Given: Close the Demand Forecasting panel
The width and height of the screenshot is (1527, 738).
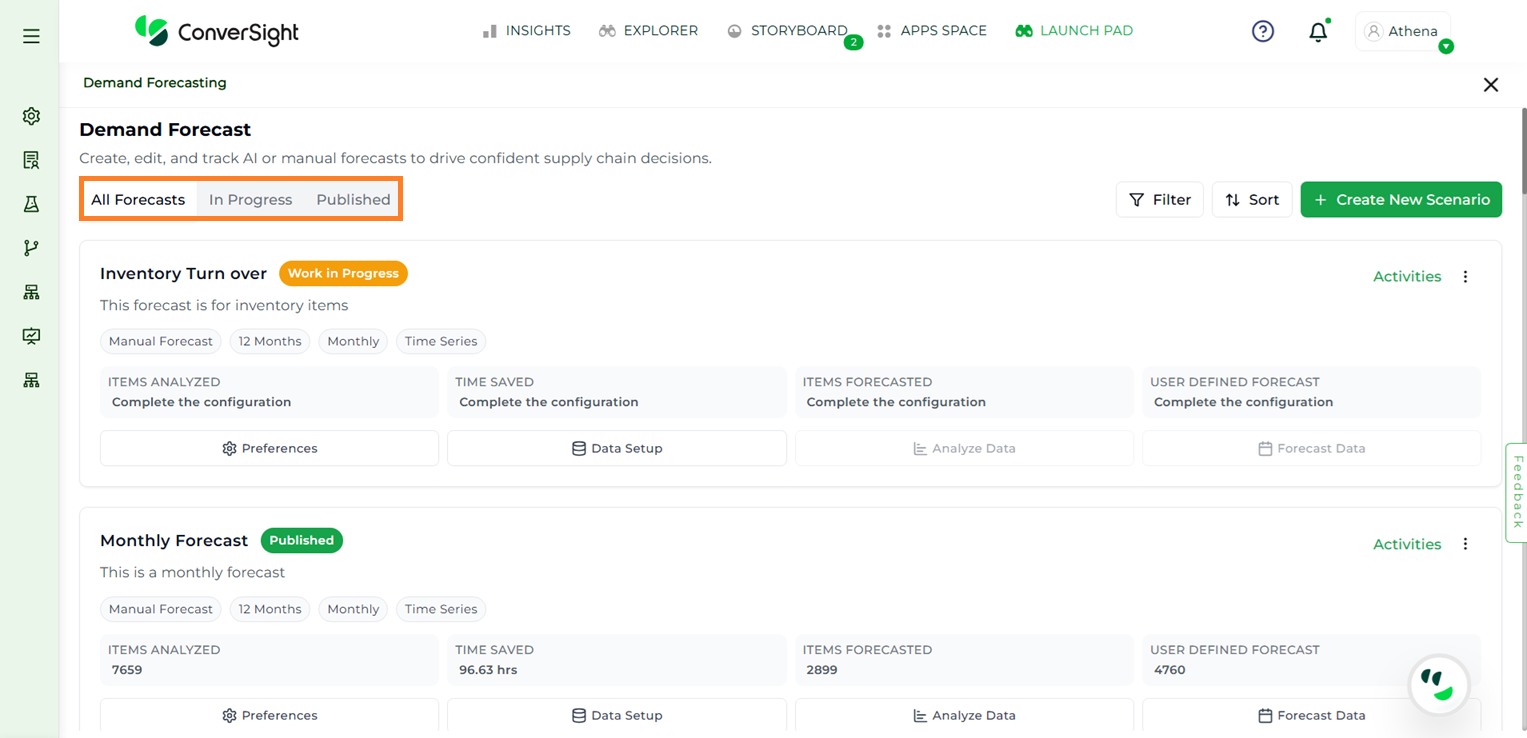Looking at the screenshot, I should pos(1490,85).
